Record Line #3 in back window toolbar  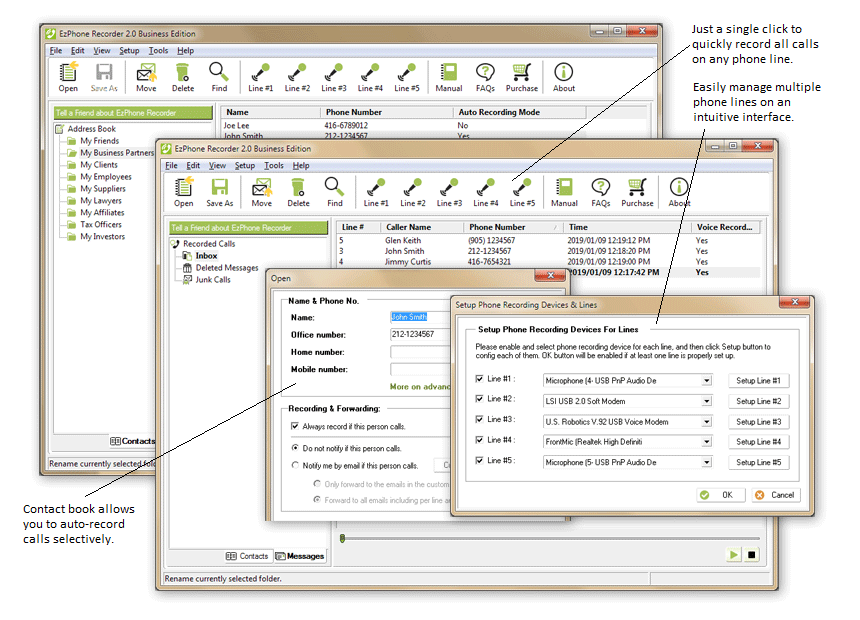pos(333,77)
